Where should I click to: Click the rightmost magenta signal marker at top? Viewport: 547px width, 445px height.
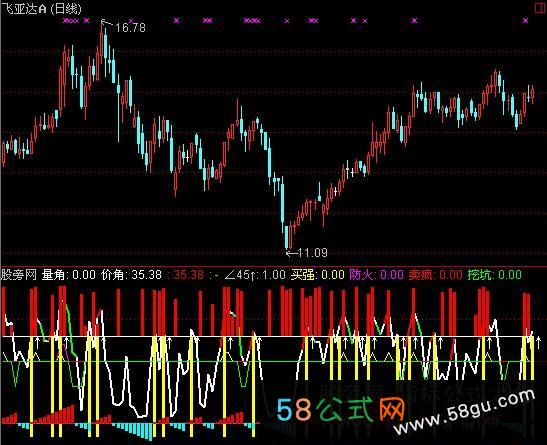coord(525,21)
